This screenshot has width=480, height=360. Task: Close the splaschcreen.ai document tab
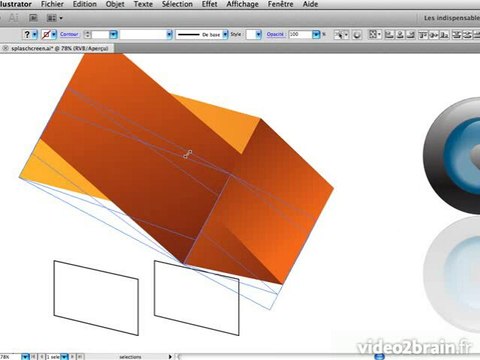coord(5,48)
